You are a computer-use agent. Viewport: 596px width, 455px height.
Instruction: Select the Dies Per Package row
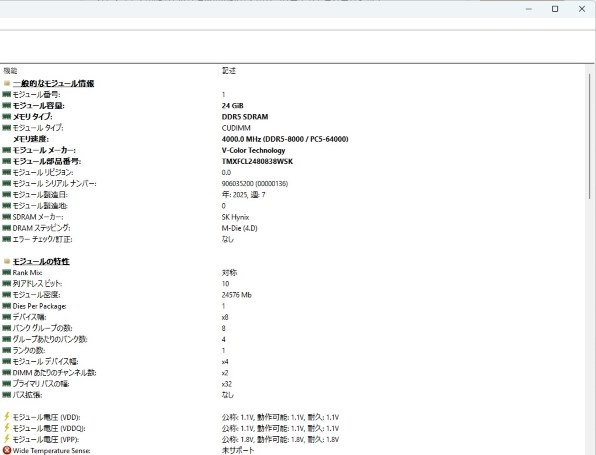pyautogui.click(x=293, y=306)
